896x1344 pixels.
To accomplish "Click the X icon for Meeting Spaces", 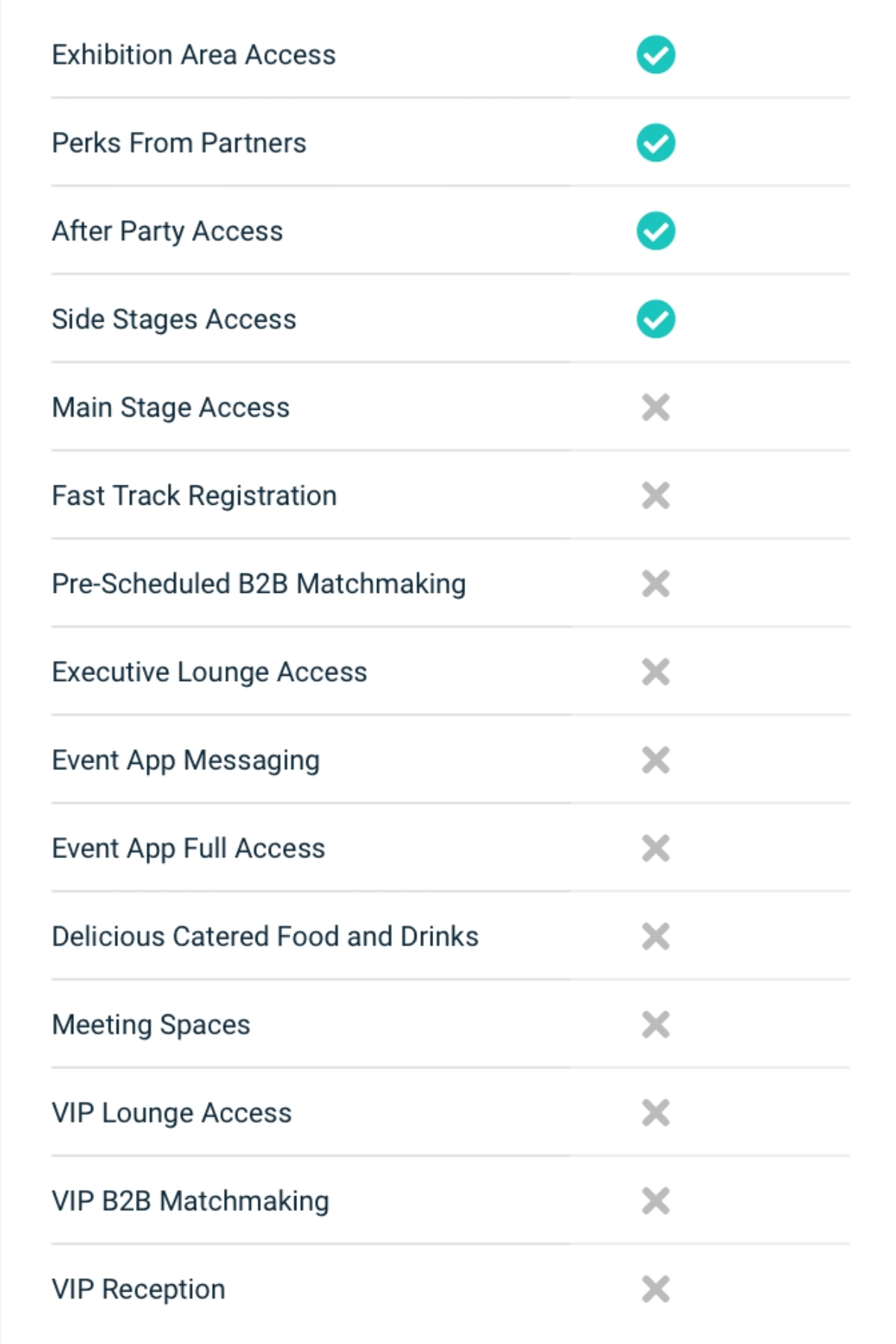I will (656, 1024).
